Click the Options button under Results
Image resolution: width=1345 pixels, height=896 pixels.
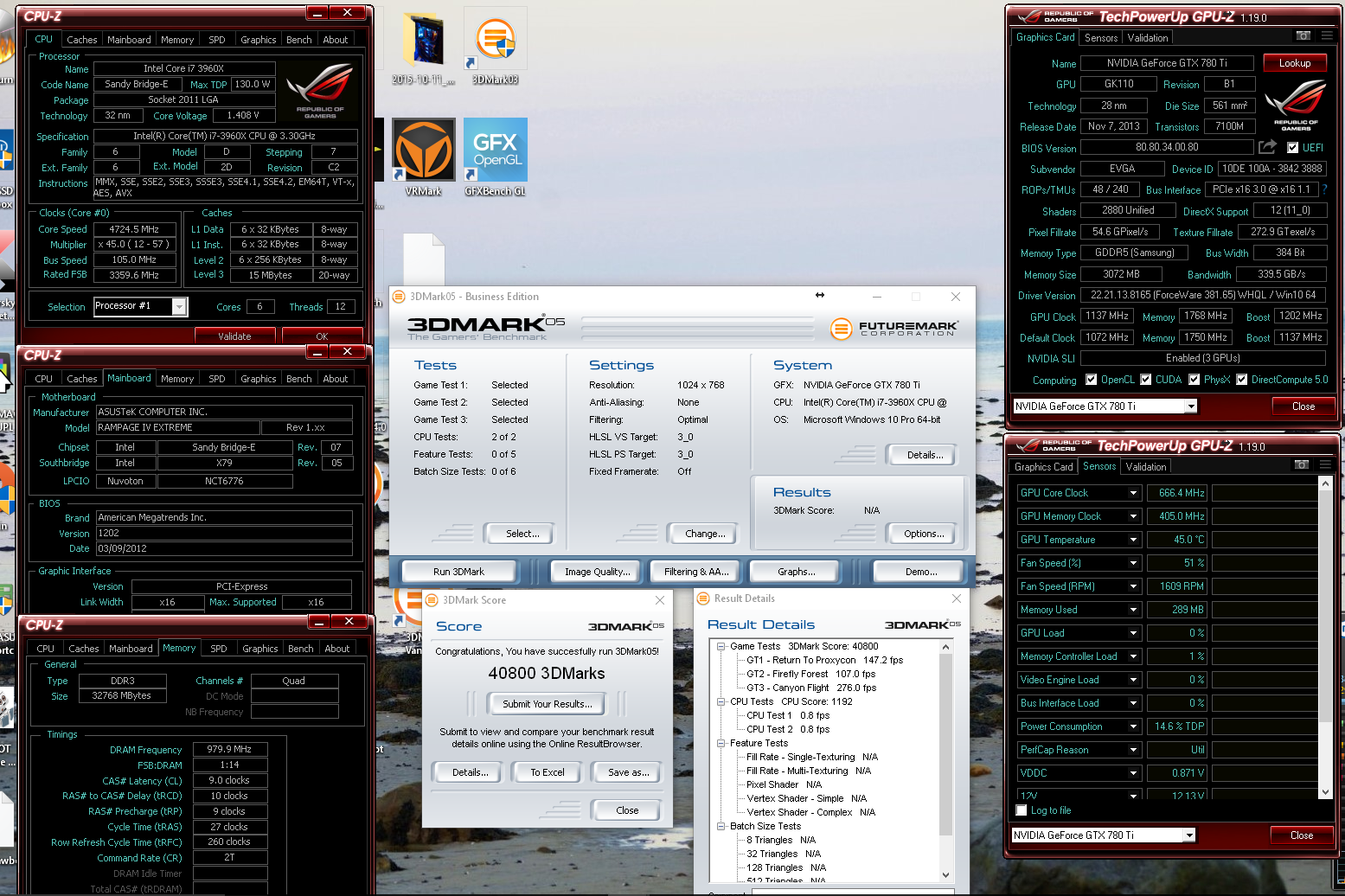click(924, 534)
